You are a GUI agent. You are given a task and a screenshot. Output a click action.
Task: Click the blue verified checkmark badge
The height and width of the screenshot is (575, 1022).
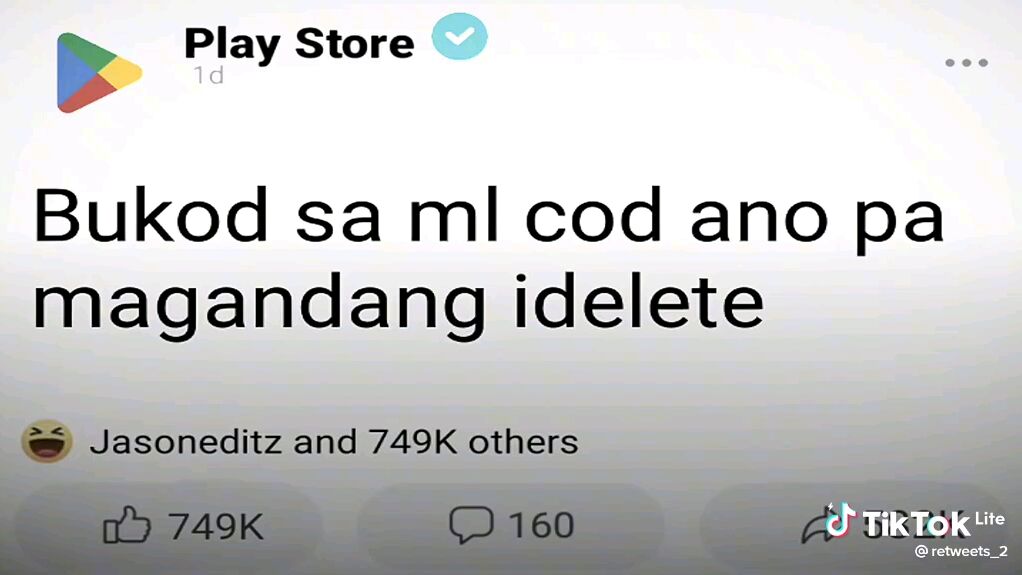click(460, 37)
